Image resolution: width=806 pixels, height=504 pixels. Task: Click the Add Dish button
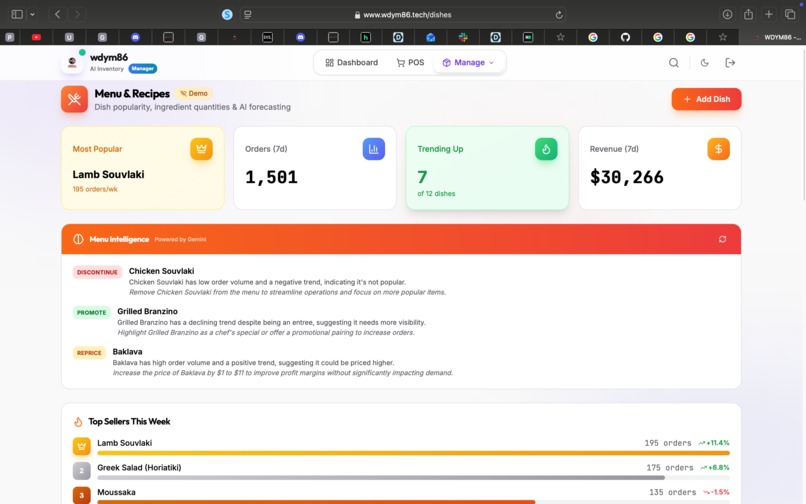point(706,99)
